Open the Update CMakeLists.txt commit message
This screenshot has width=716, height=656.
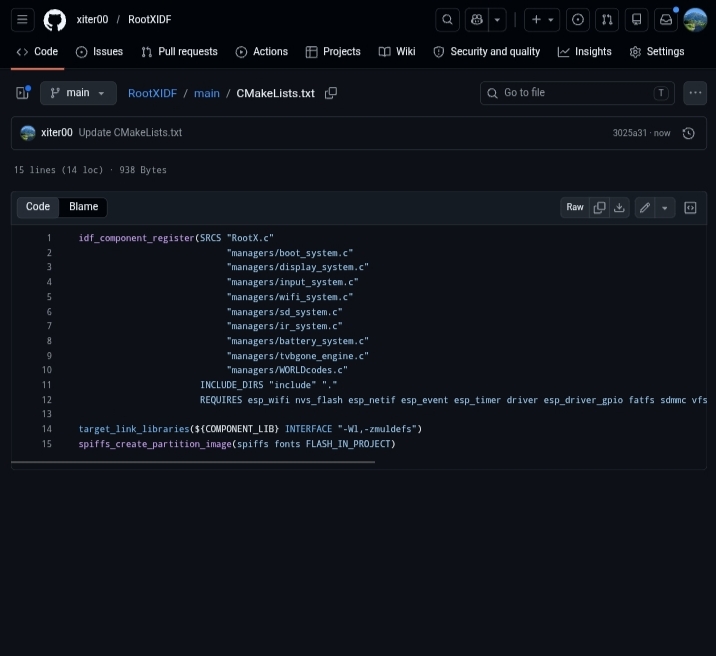[x=130, y=132]
